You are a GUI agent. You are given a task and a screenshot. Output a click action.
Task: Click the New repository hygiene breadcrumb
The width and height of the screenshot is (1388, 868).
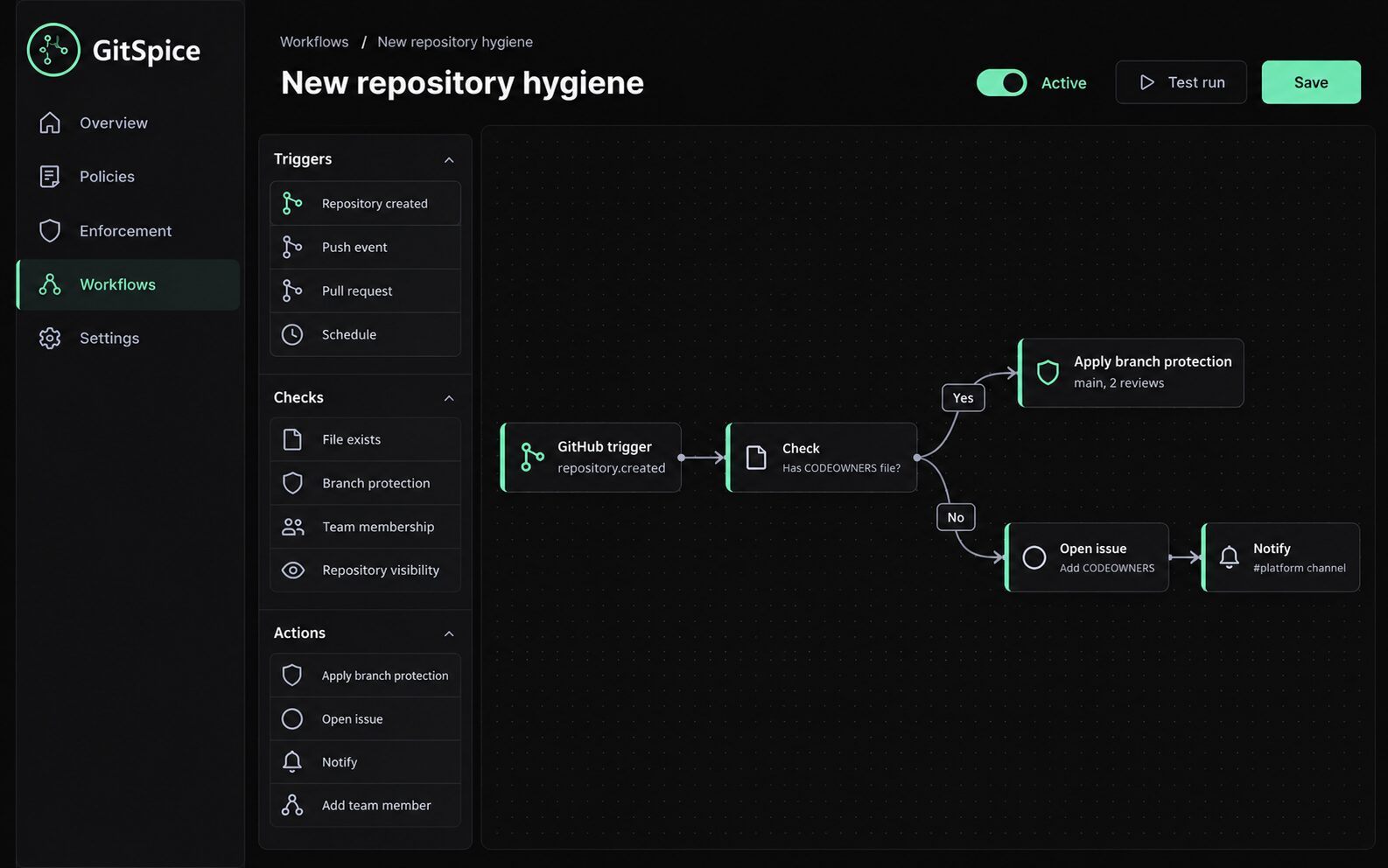pos(455,42)
